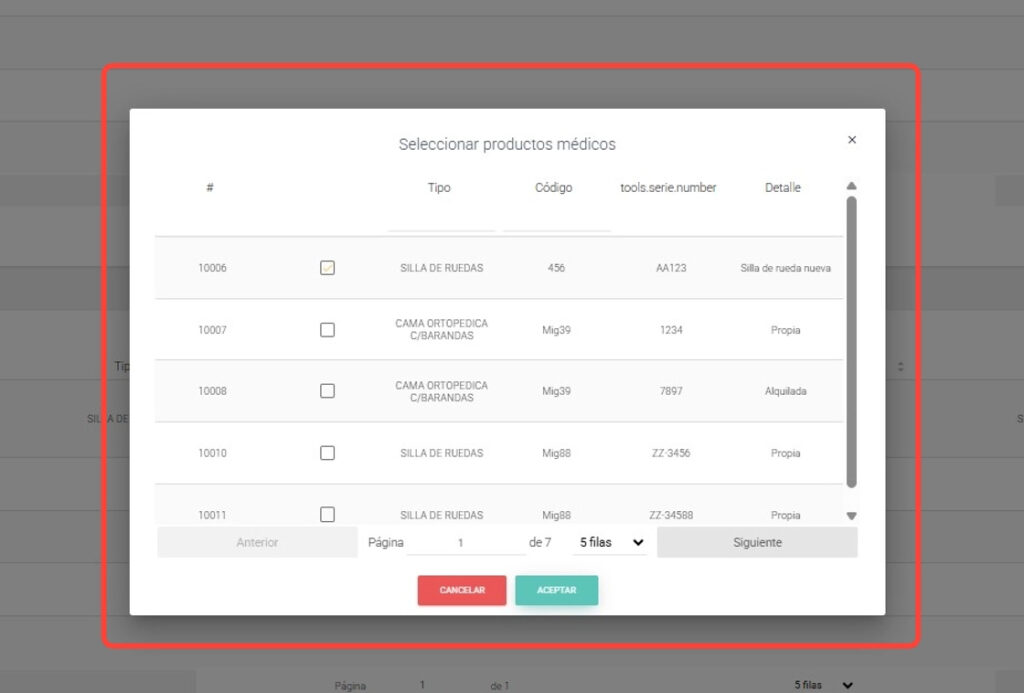Click the page number input field
Image resolution: width=1024 pixels, height=693 pixels.
pyautogui.click(x=465, y=543)
